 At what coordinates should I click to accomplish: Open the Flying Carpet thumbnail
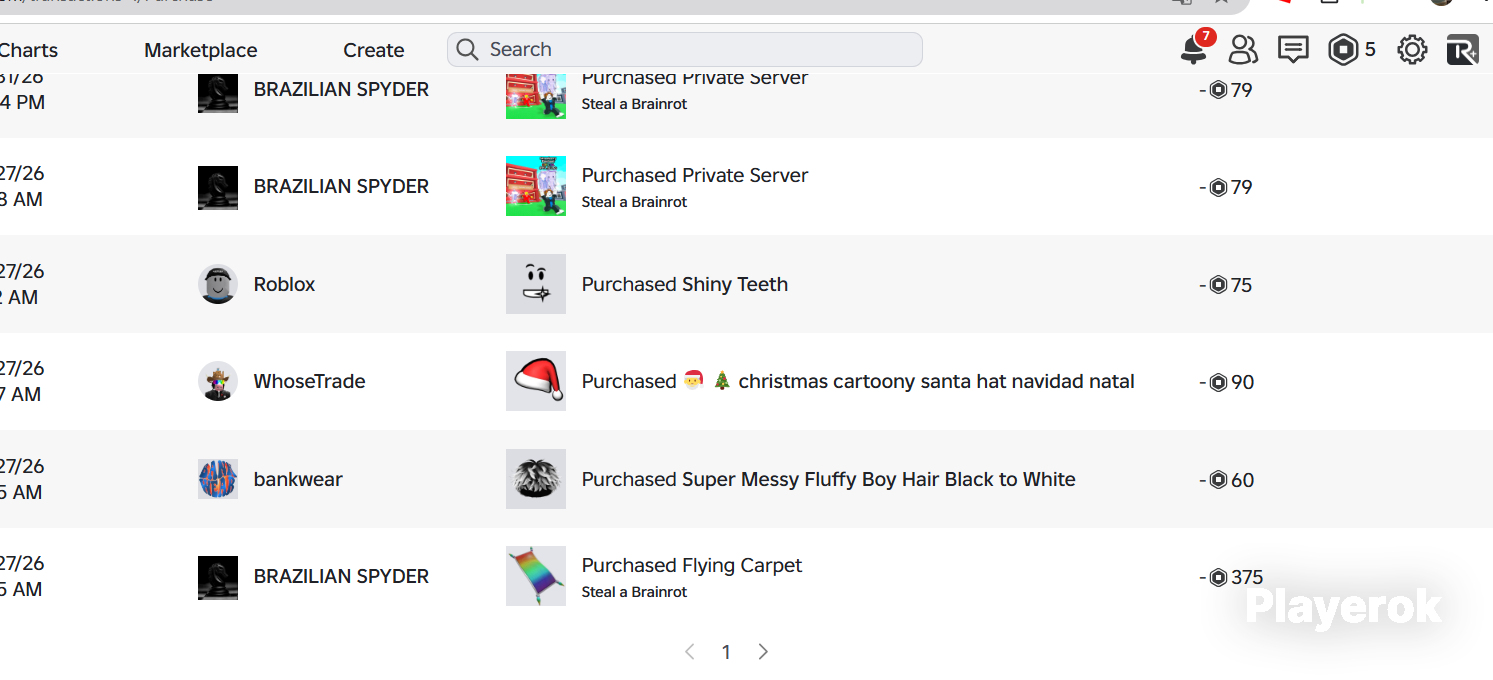click(x=536, y=576)
